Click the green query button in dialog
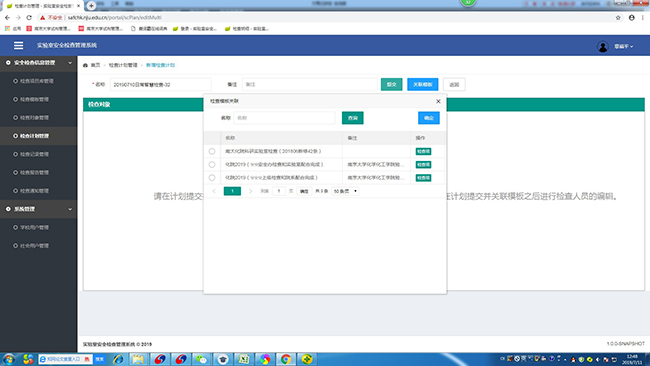The image size is (650, 366). click(x=353, y=118)
